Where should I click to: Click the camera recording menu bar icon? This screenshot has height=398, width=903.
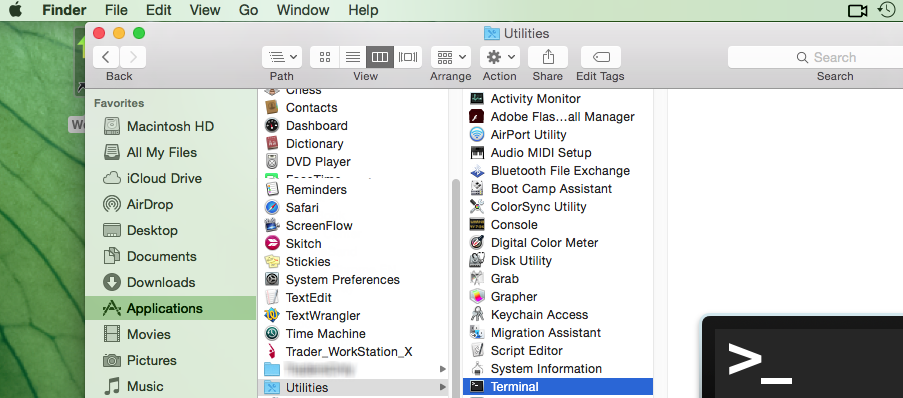coord(858,10)
